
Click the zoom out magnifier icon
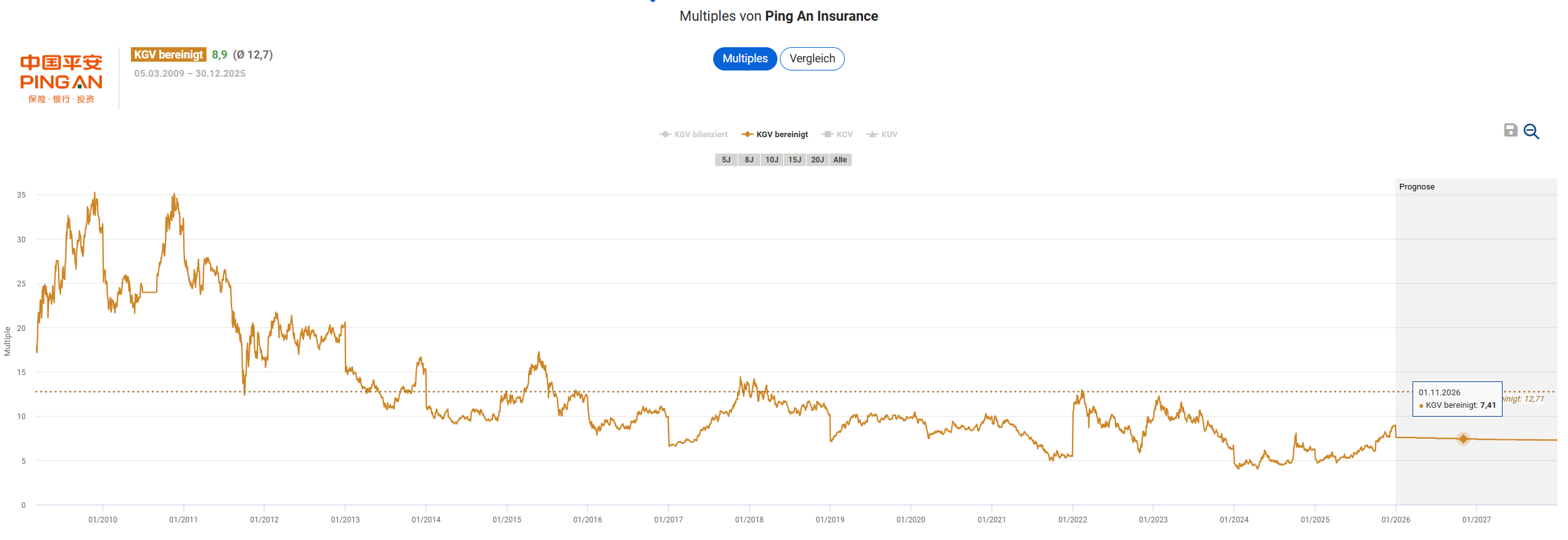1531,132
